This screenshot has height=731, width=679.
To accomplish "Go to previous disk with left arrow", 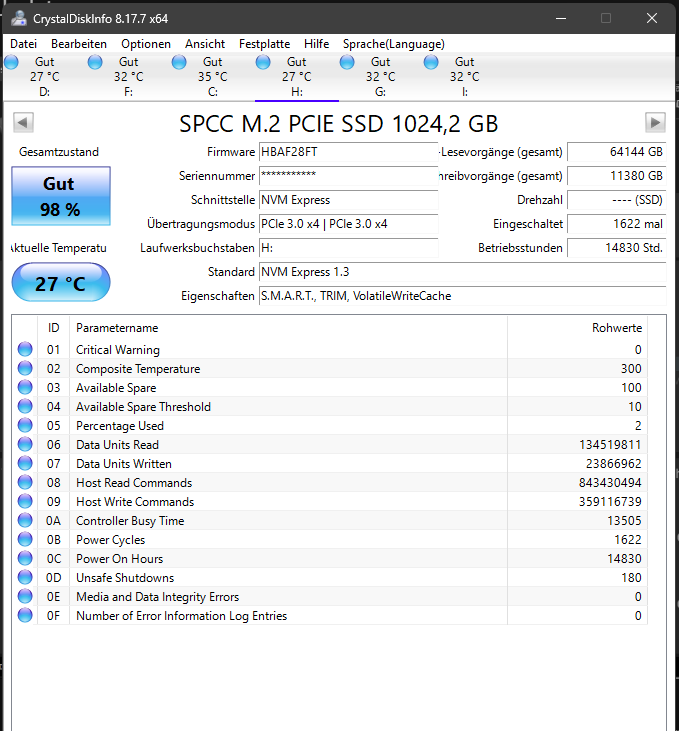I will pyautogui.click(x=23, y=123).
